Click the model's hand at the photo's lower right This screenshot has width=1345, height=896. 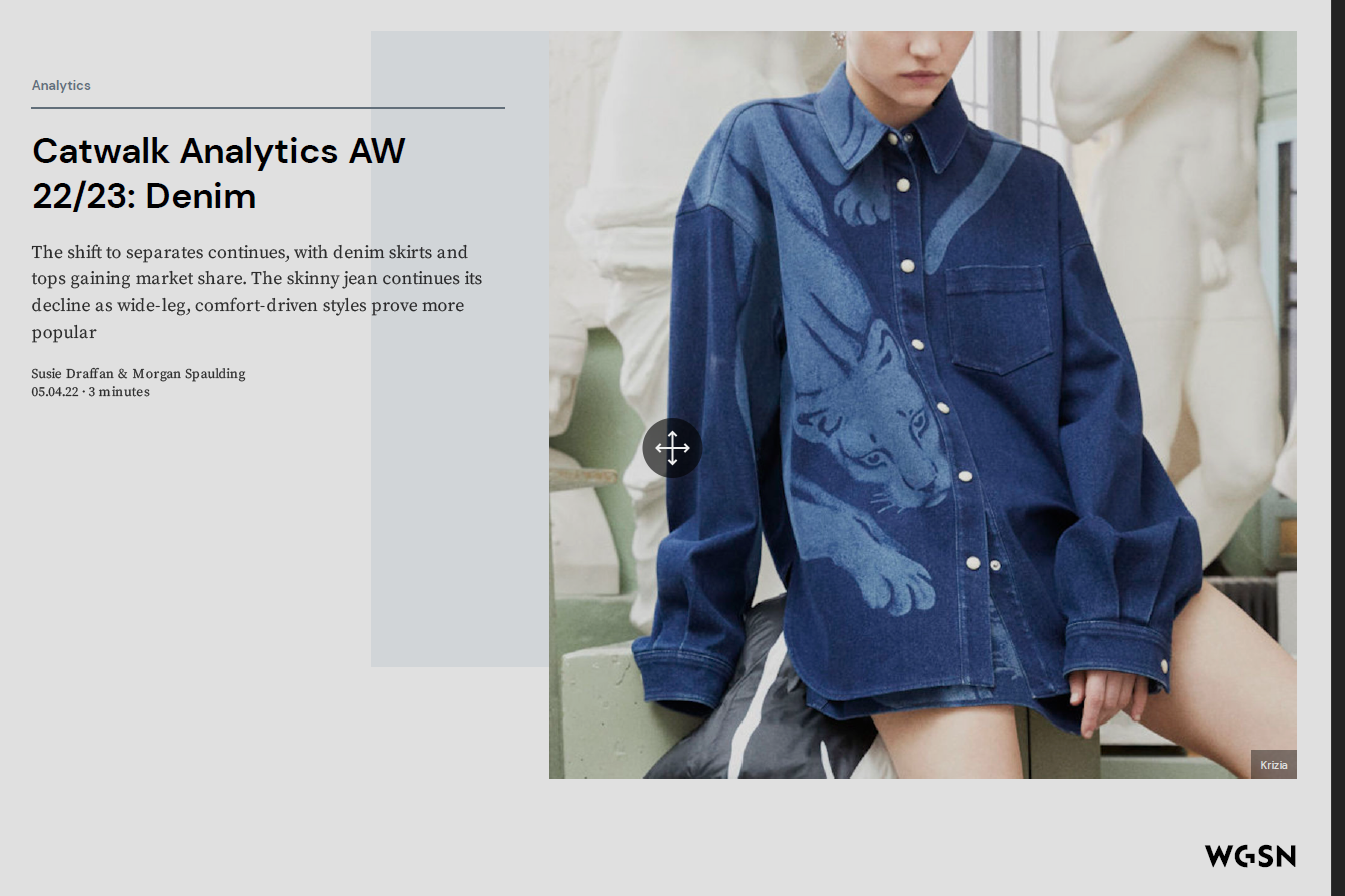coord(1108,698)
